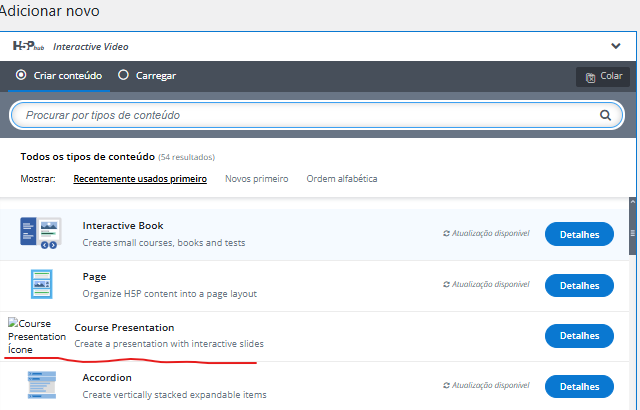Focus the Procurar por tipos de conteúdo field
Screen dimensions: 640x410
click(x=300, y=115)
